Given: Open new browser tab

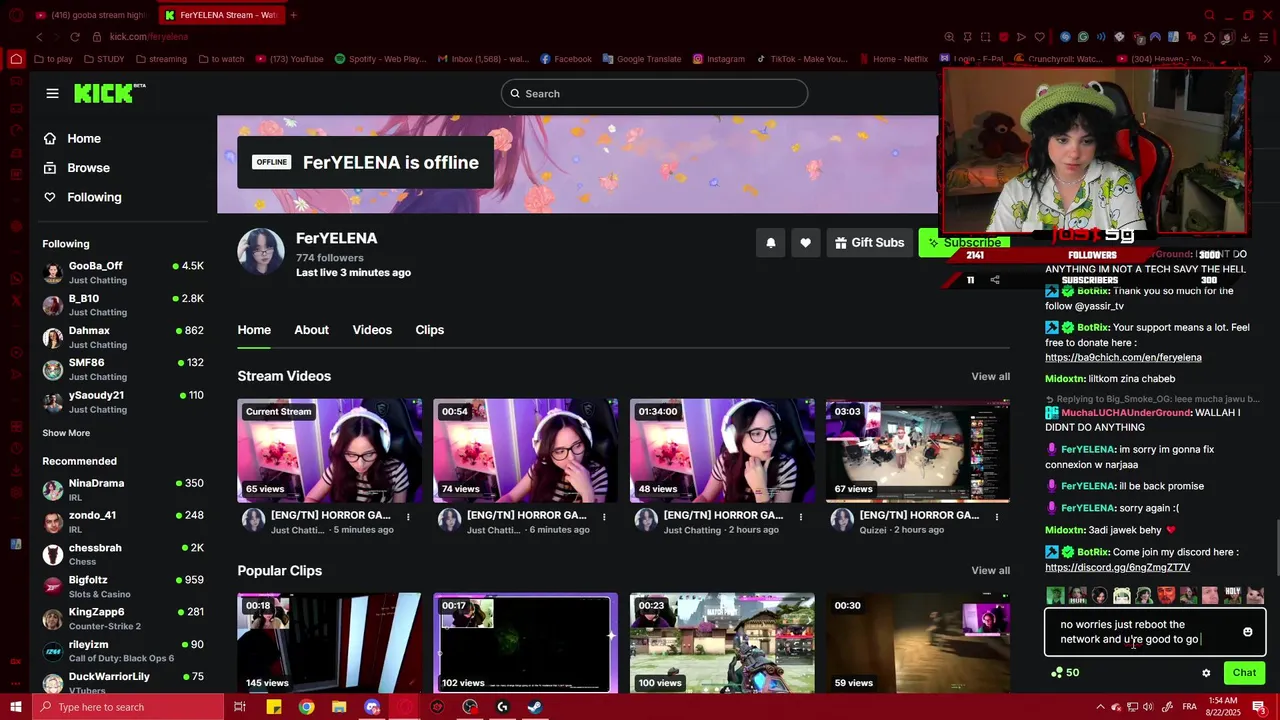Looking at the screenshot, I should click(x=293, y=15).
